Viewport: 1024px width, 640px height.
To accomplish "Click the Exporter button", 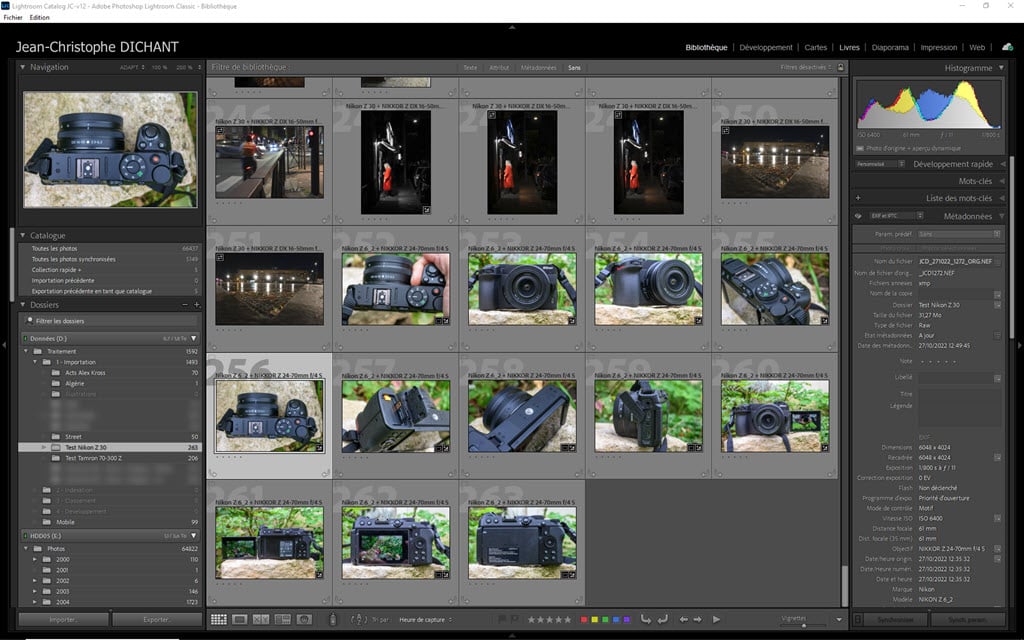I will coord(157,619).
